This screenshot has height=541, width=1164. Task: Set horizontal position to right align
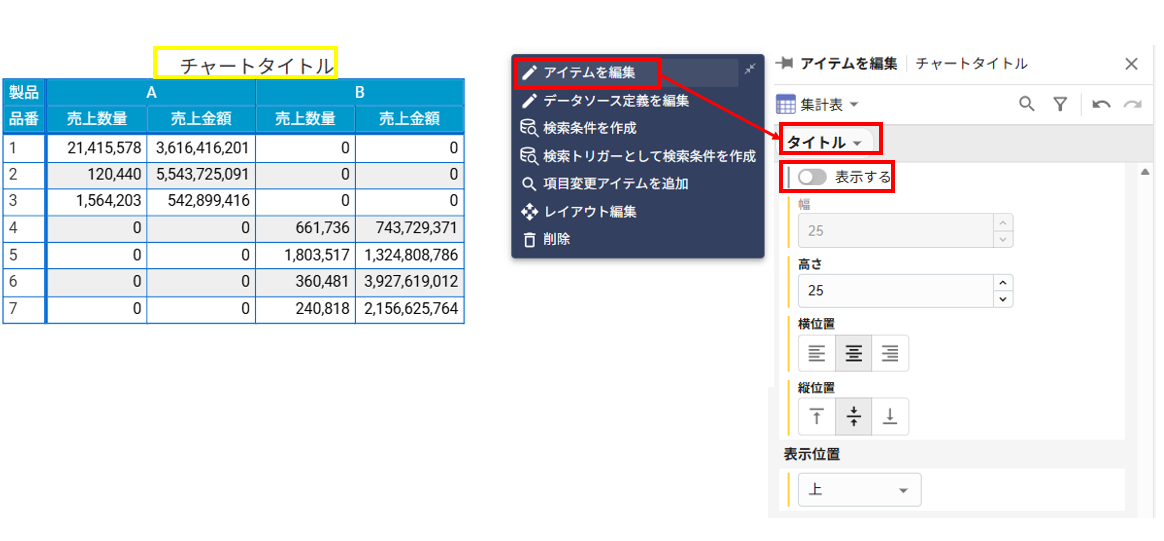[x=890, y=353]
